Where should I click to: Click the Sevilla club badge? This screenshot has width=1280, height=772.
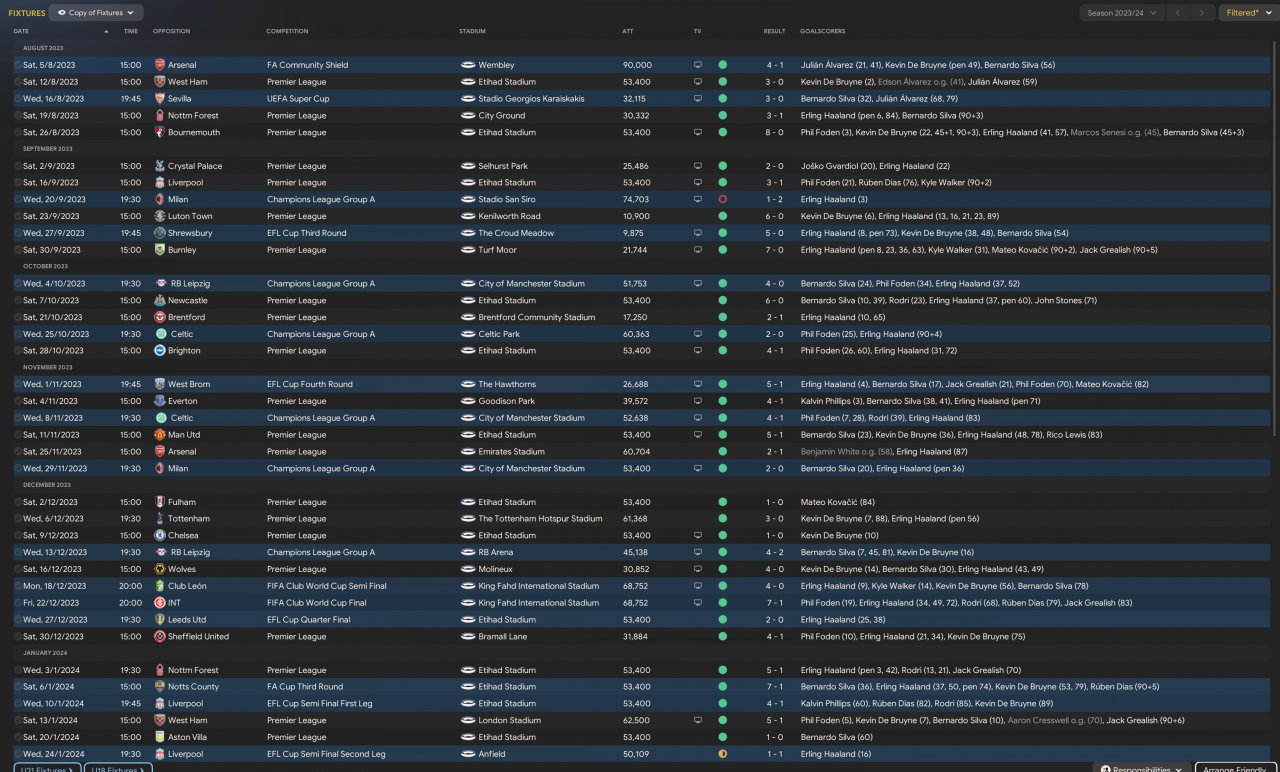[x=159, y=99]
